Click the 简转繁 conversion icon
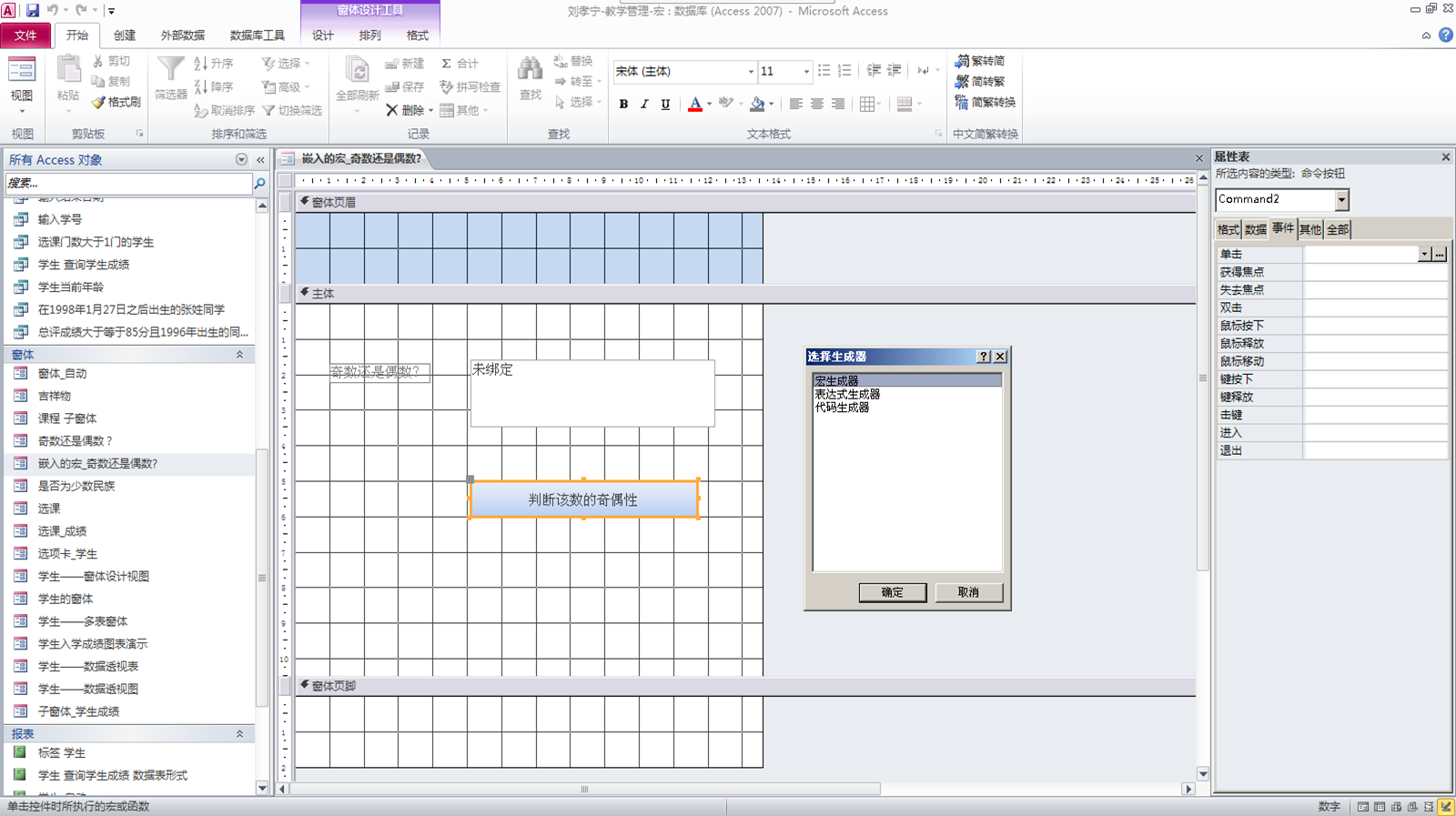The image size is (1456, 816). (980, 81)
